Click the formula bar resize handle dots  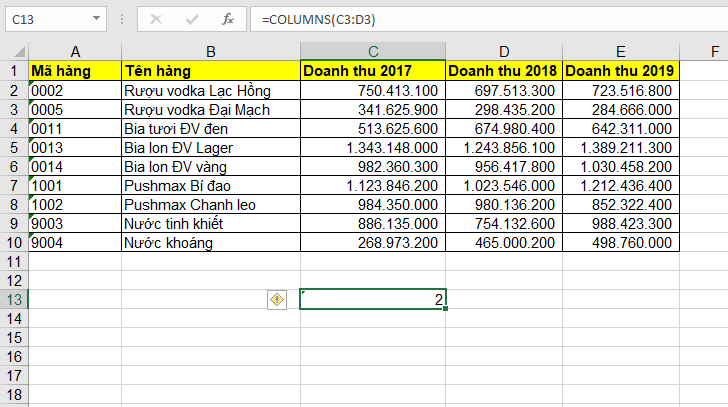click(x=121, y=19)
